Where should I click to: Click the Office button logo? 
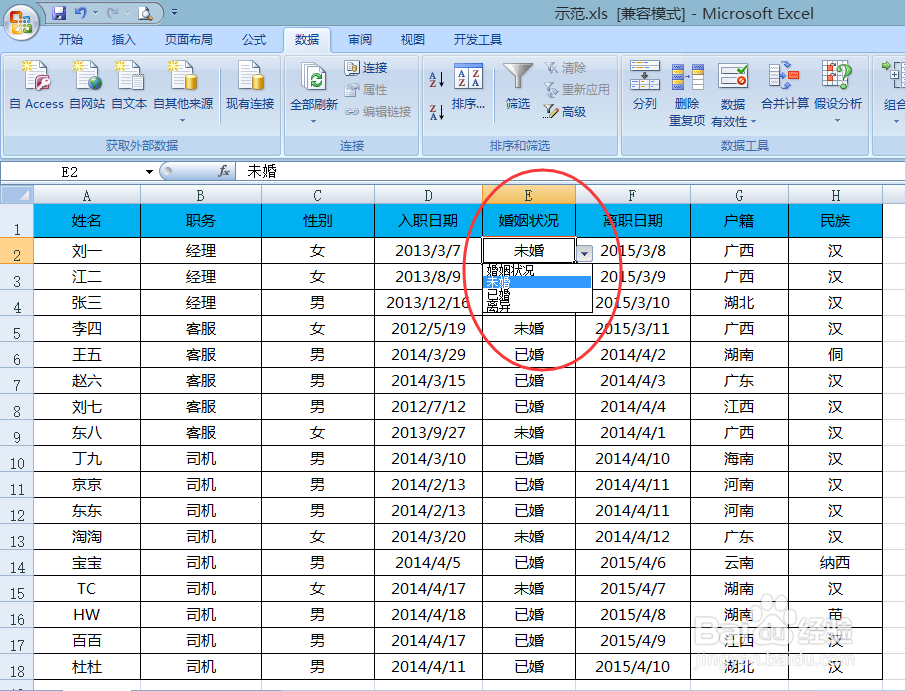(21, 23)
